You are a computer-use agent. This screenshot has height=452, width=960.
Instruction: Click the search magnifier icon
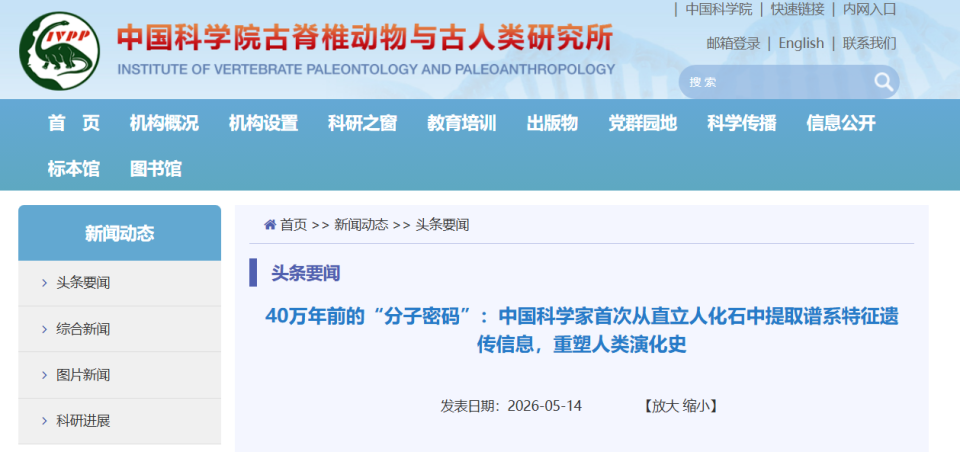click(883, 81)
